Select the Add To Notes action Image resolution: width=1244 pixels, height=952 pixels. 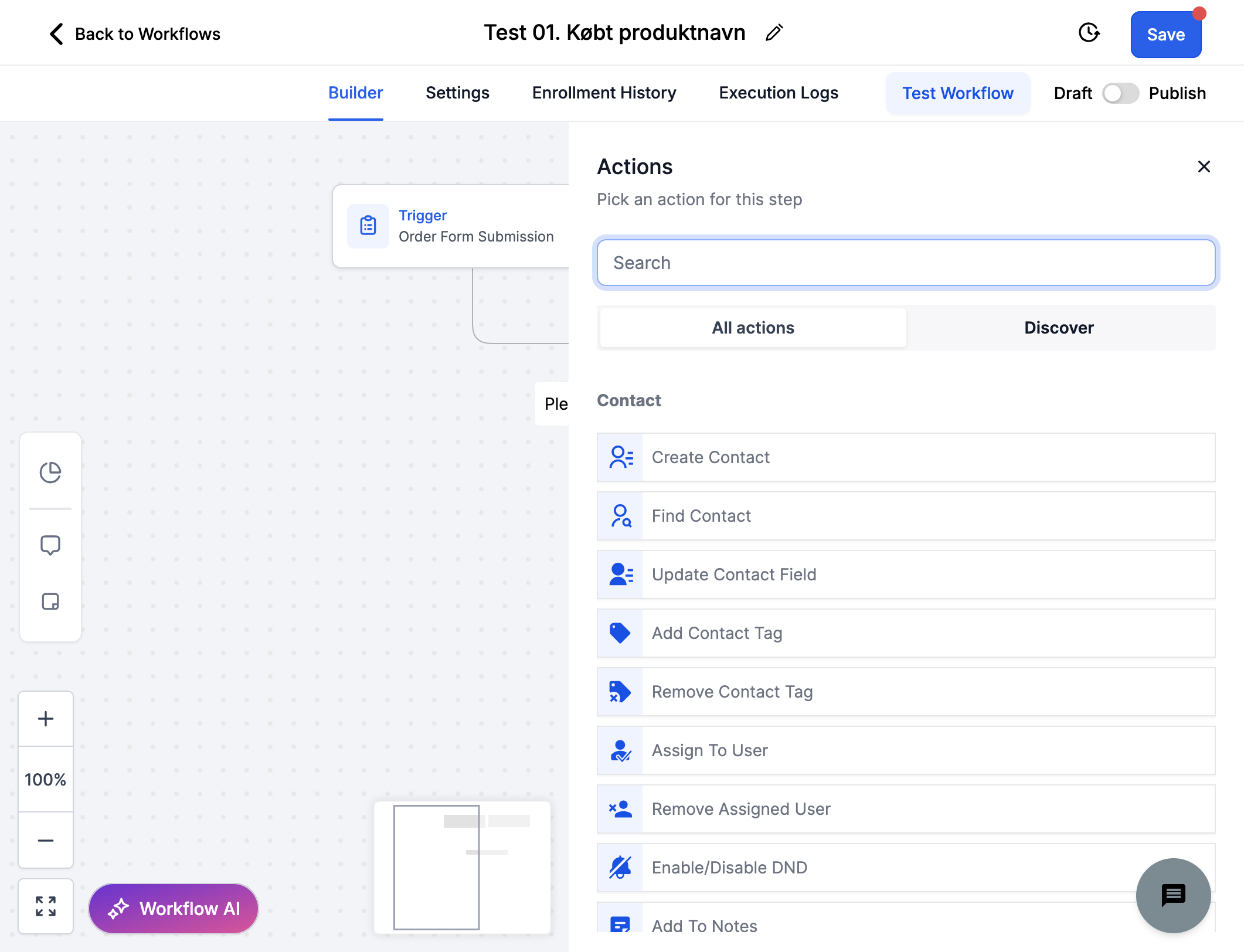click(x=906, y=919)
